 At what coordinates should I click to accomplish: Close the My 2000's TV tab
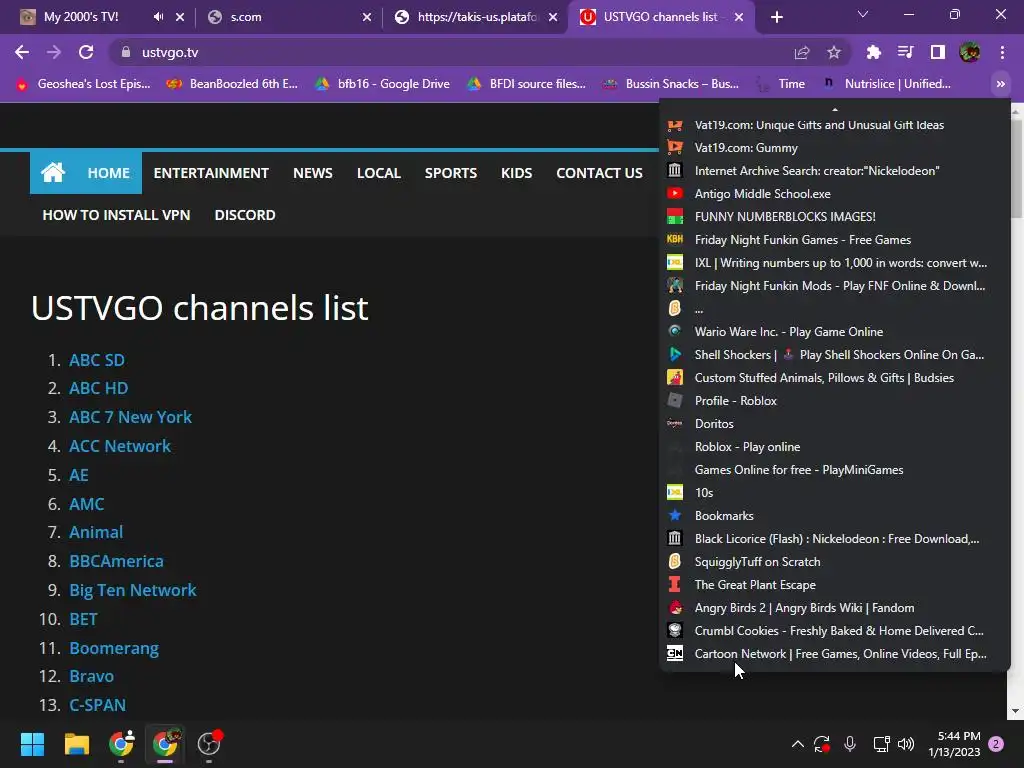tap(180, 17)
